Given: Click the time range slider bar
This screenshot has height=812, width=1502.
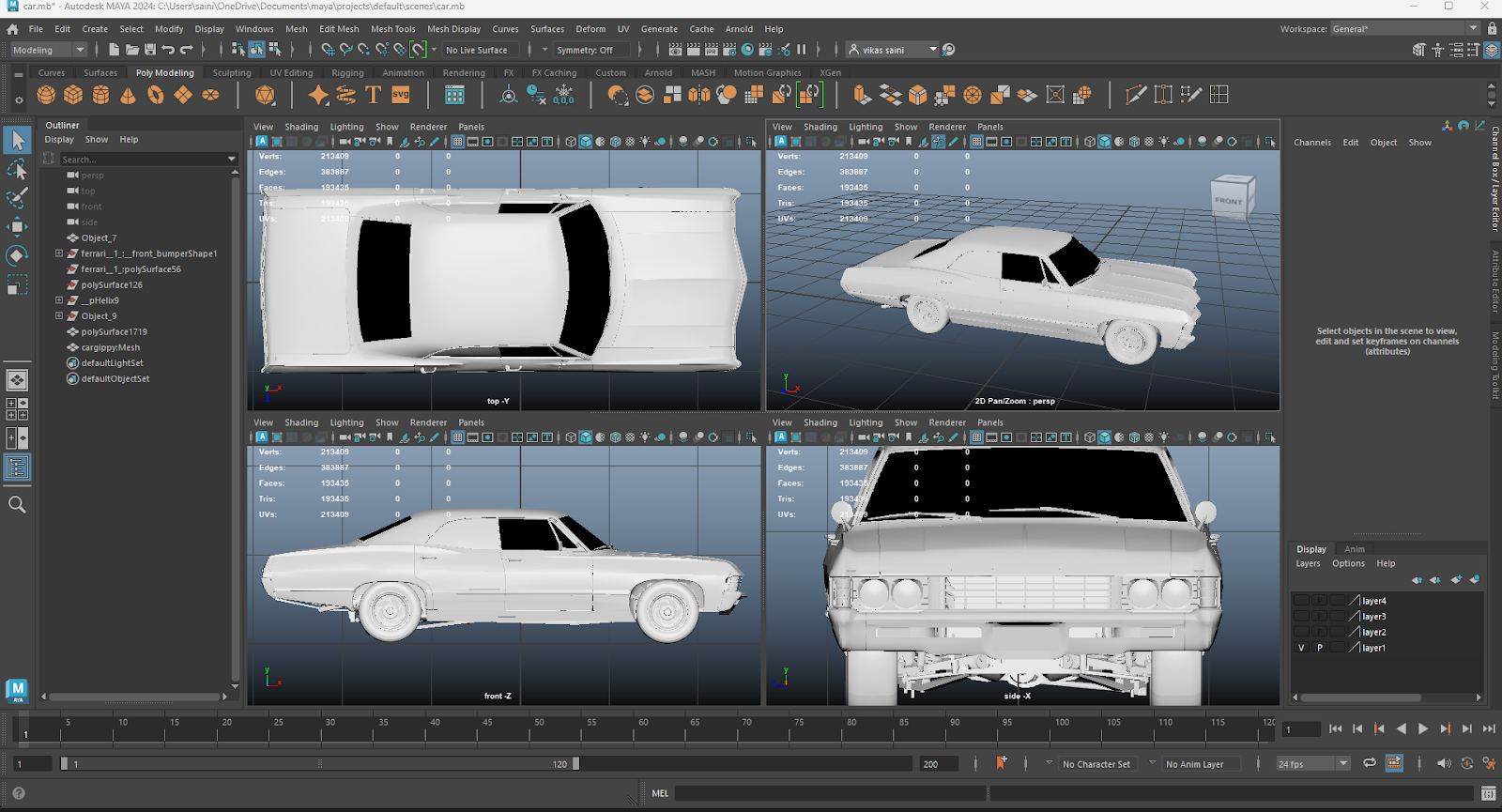Looking at the screenshot, I should (x=319, y=764).
